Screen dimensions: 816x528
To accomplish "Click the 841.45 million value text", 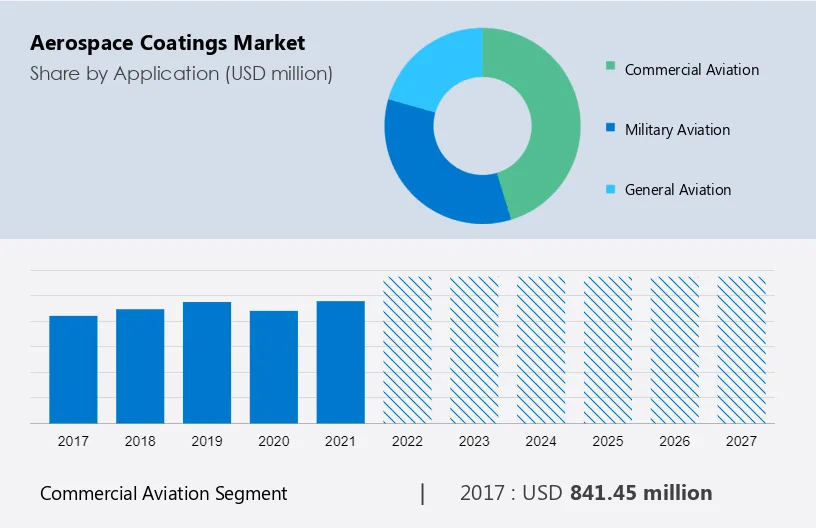I will coord(641,493).
